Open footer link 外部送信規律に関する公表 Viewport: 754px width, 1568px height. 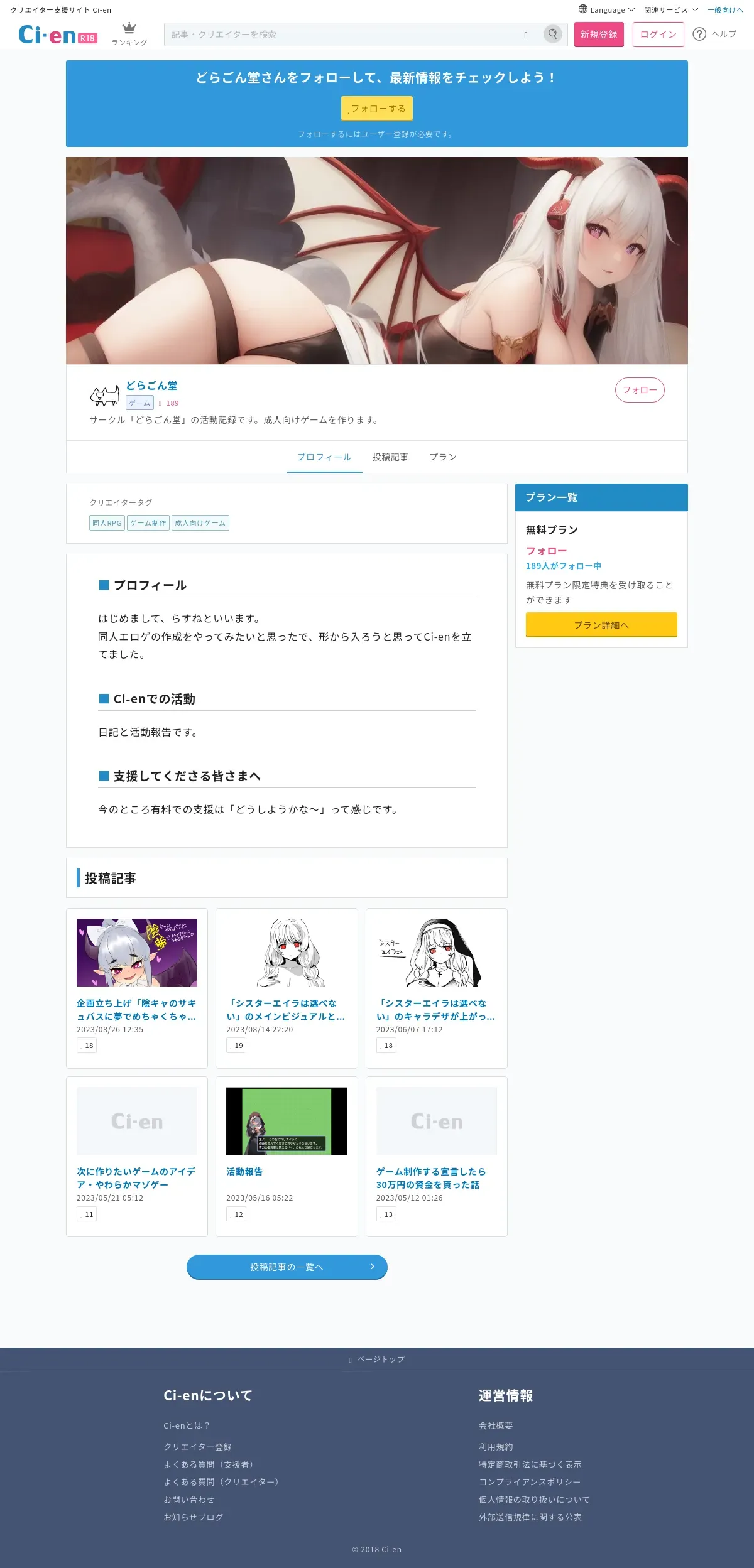[530, 1517]
